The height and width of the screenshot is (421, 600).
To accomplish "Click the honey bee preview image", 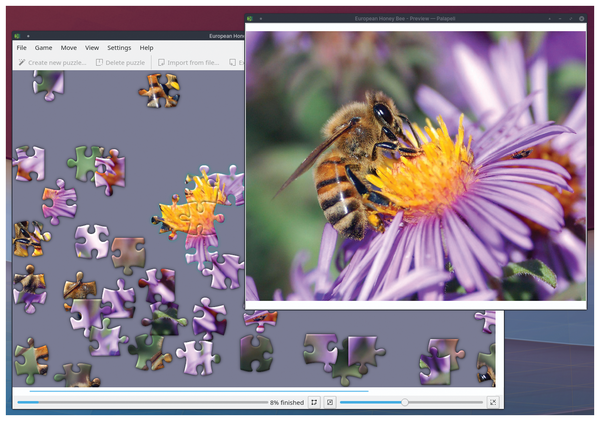I will click(x=416, y=166).
